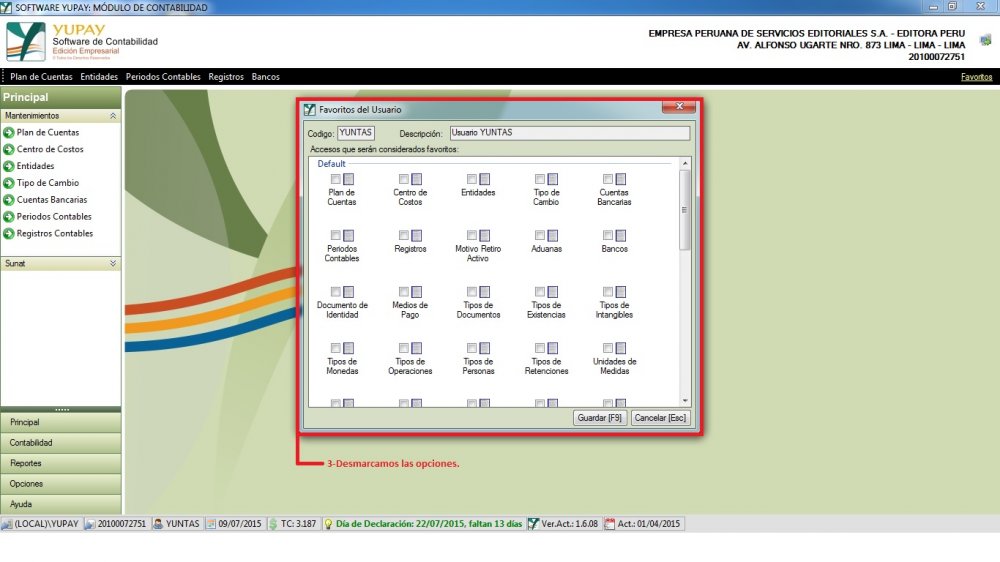This screenshot has height=562, width=1000.
Task: Toggle the Unidades de Medidas checkbox
Action: click(x=608, y=348)
